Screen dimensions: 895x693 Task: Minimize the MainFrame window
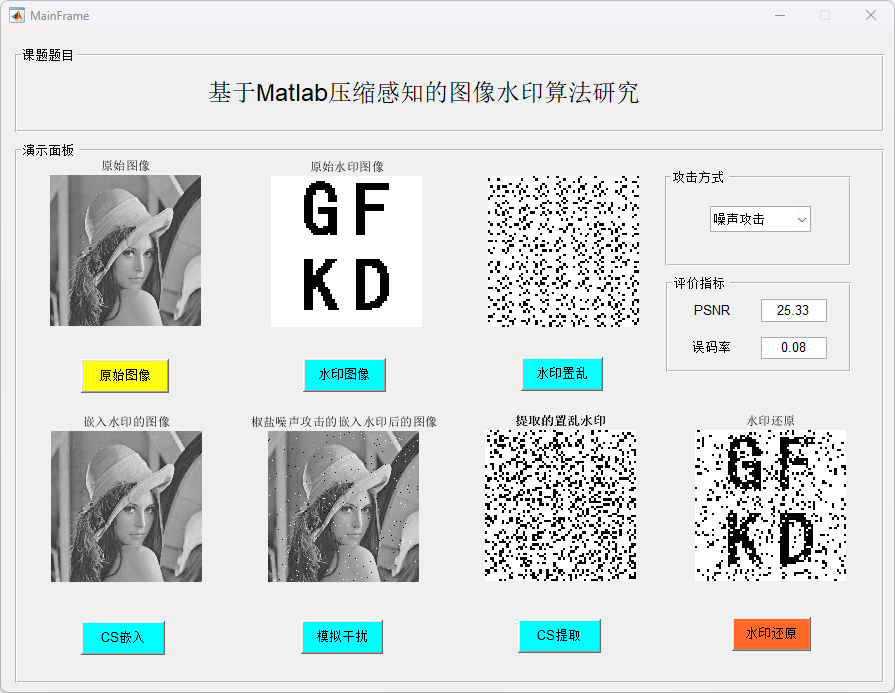pos(780,15)
